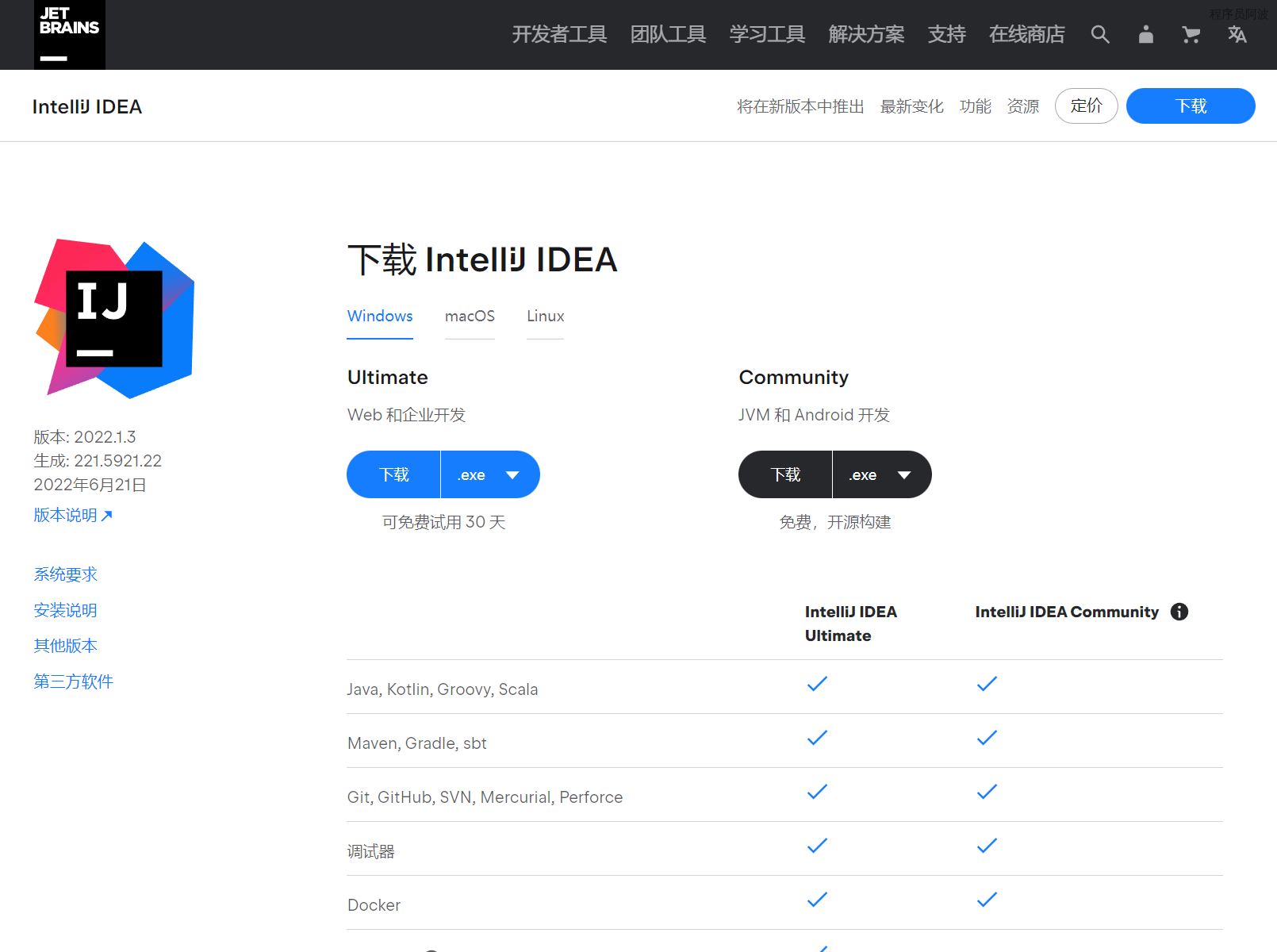Click the language translation icon
Viewport: 1277px width, 952px height.
tap(1237, 34)
